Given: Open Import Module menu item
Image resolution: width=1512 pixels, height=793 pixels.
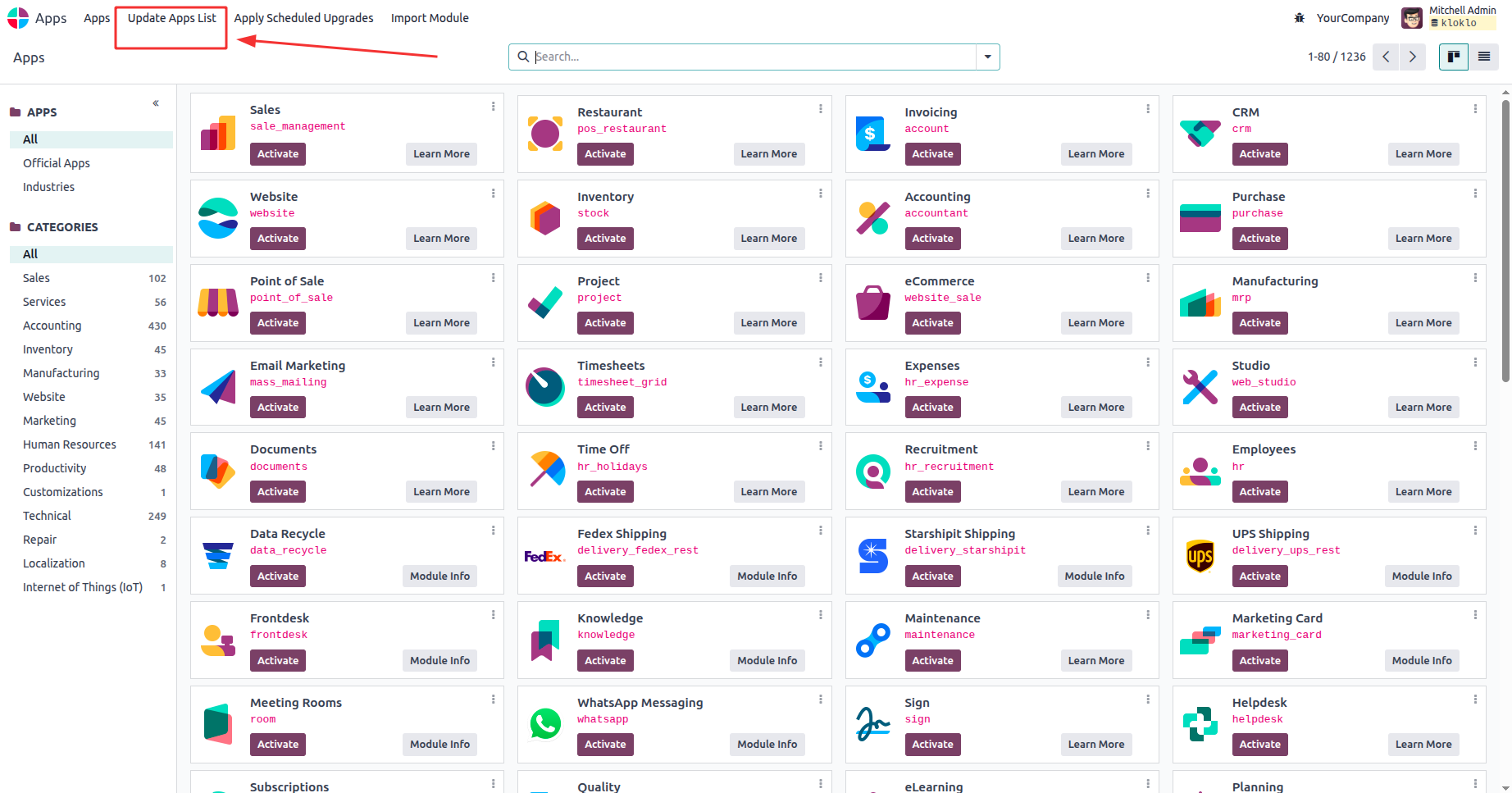Looking at the screenshot, I should pos(430,18).
